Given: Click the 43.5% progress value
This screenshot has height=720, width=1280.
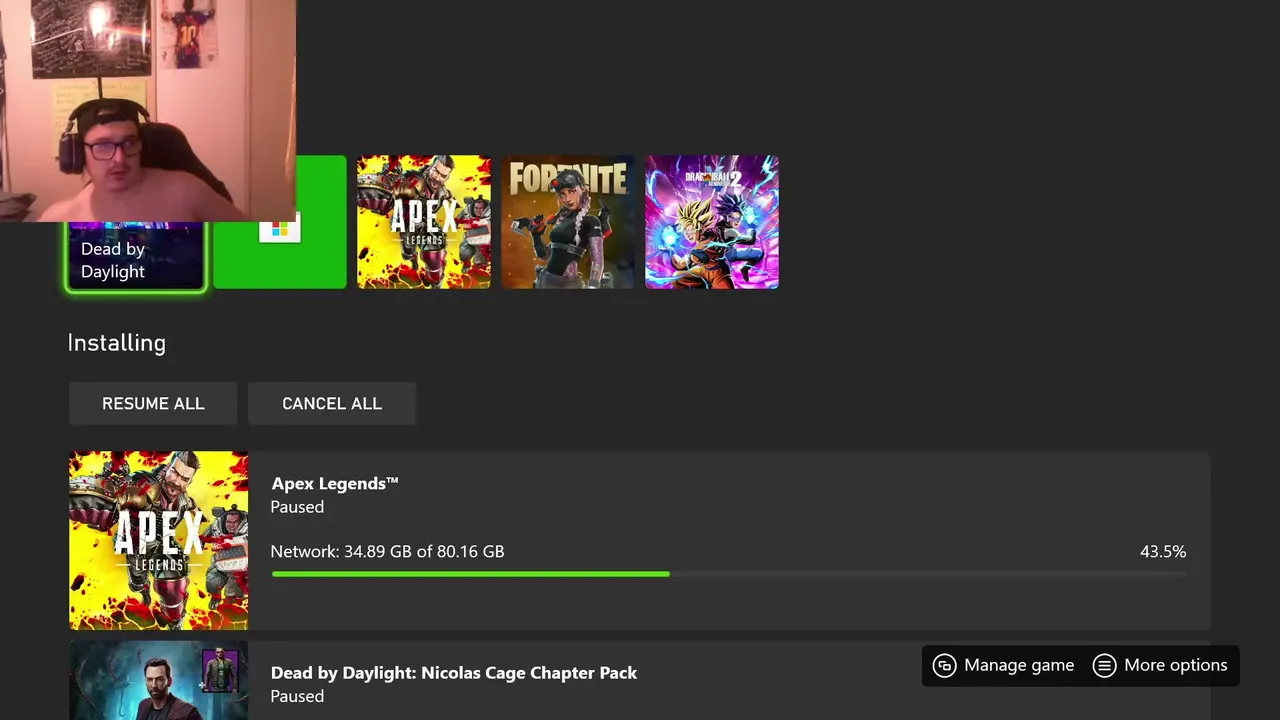Looking at the screenshot, I should pyautogui.click(x=1163, y=551).
